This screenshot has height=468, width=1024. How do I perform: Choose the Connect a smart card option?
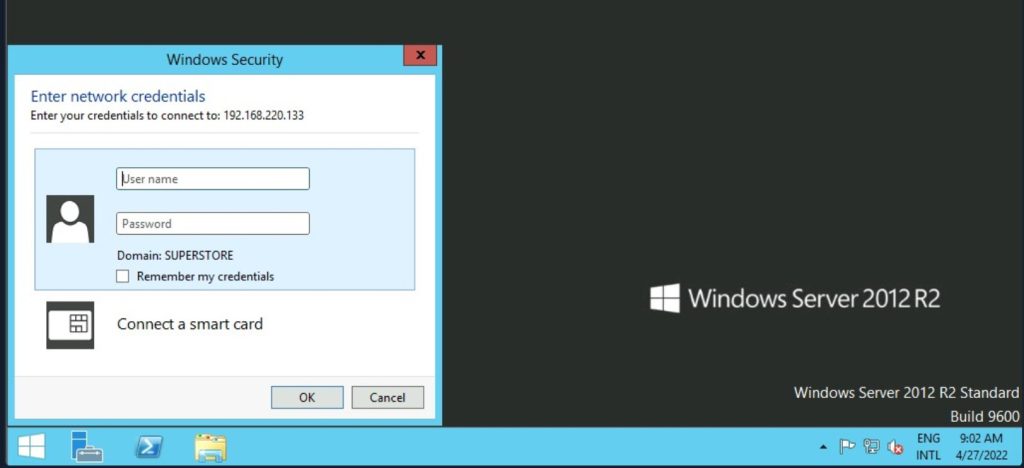point(190,324)
